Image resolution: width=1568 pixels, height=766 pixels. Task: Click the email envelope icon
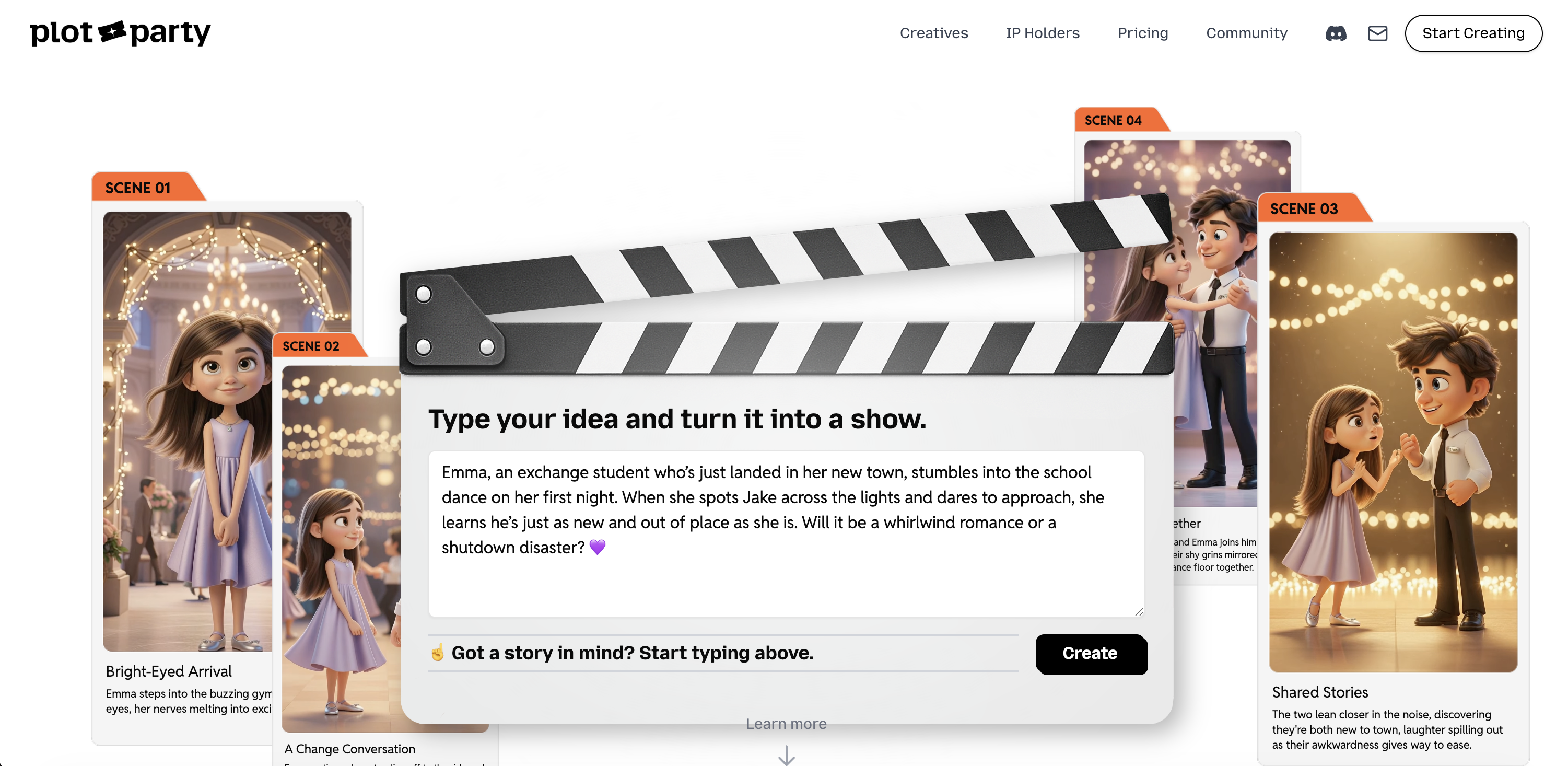(1377, 33)
